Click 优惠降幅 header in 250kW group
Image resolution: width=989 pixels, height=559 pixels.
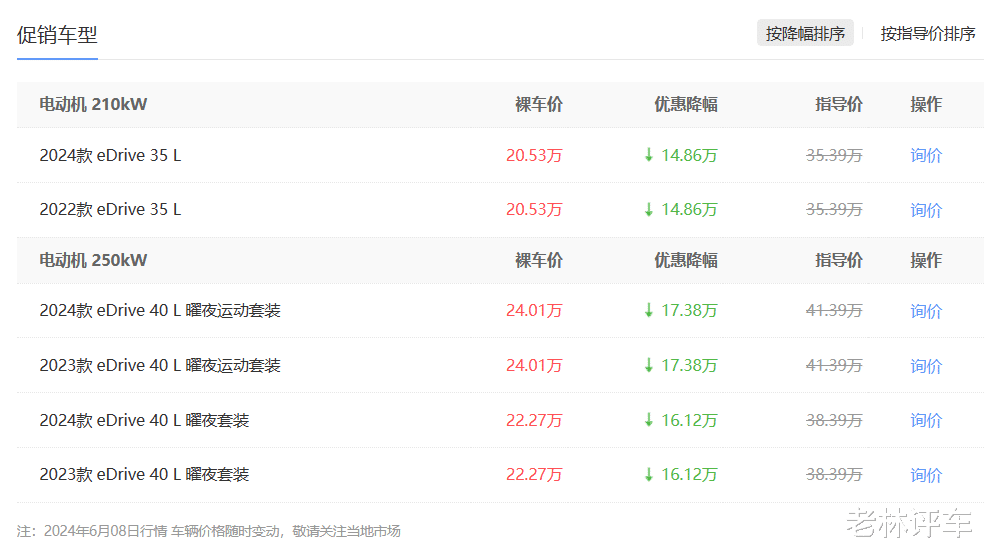(686, 260)
